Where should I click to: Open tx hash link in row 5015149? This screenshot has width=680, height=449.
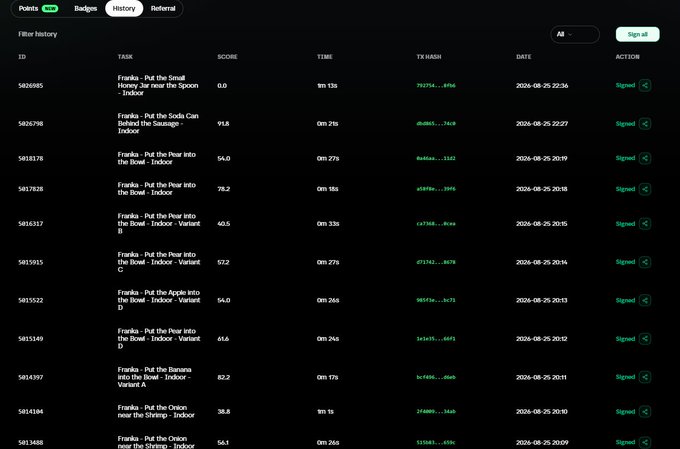click(x=436, y=339)
